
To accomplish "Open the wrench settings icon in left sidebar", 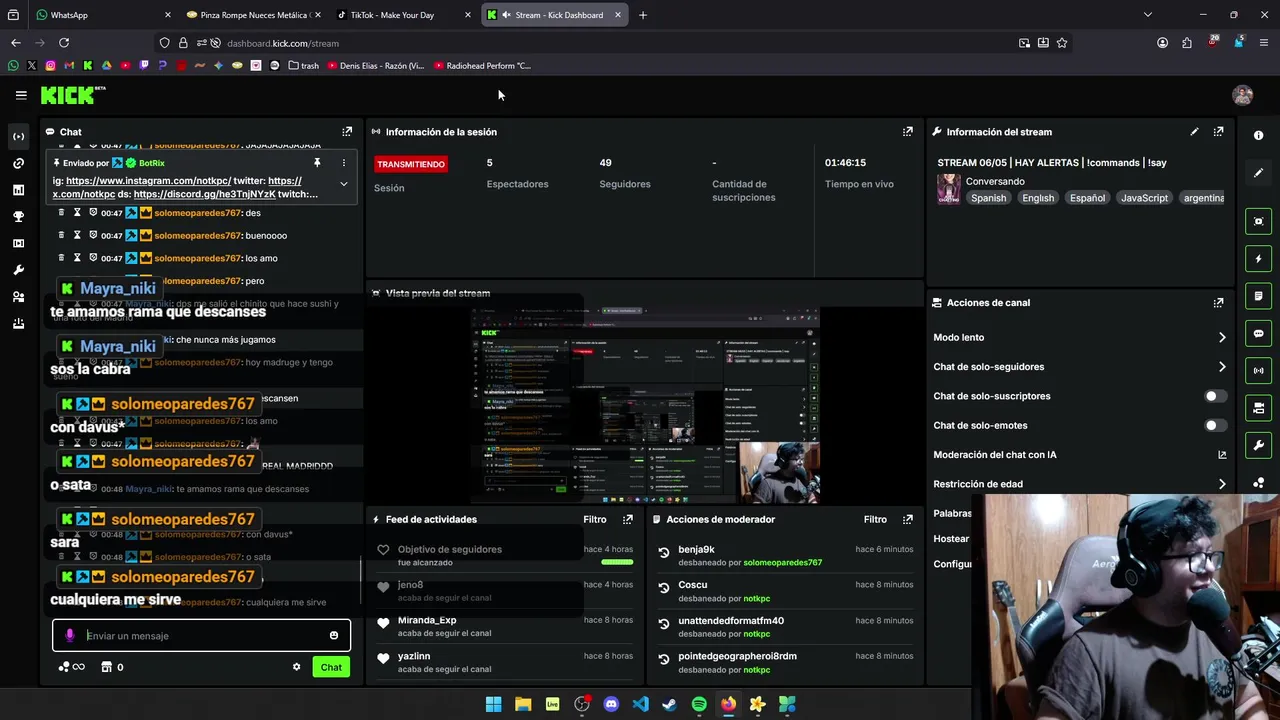I will pyautogui.click(x=18, y=270).
